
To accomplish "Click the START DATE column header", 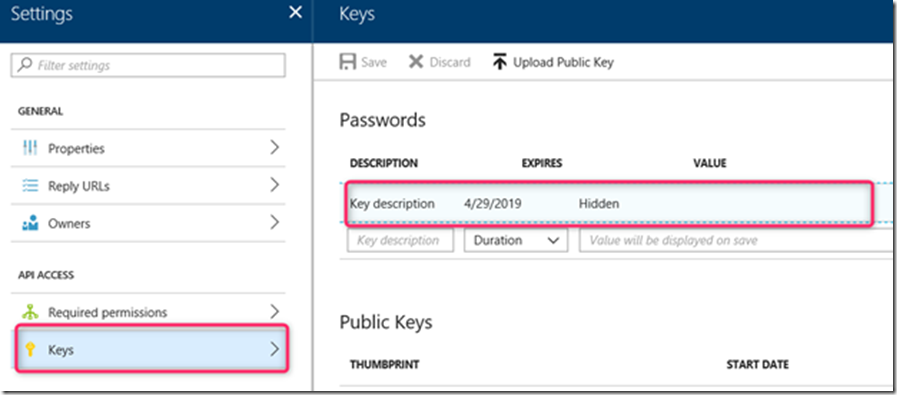I will 757,364.
